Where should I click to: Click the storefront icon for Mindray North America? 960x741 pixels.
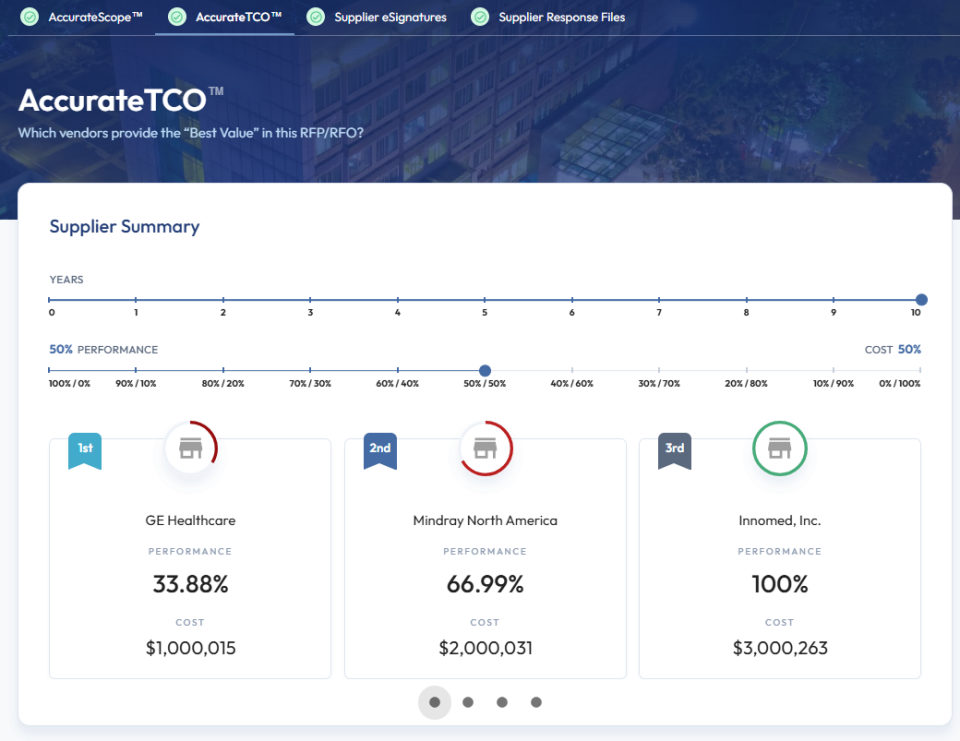point(485,448)
